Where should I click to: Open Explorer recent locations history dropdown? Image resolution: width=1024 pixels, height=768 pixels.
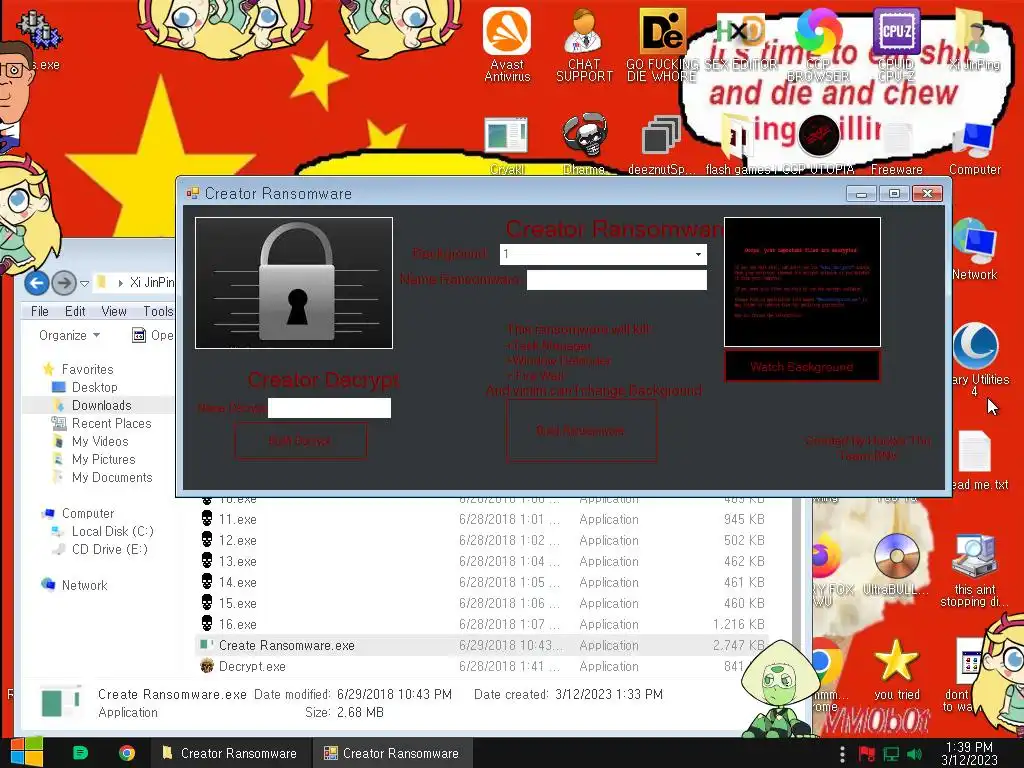[84, 283]
